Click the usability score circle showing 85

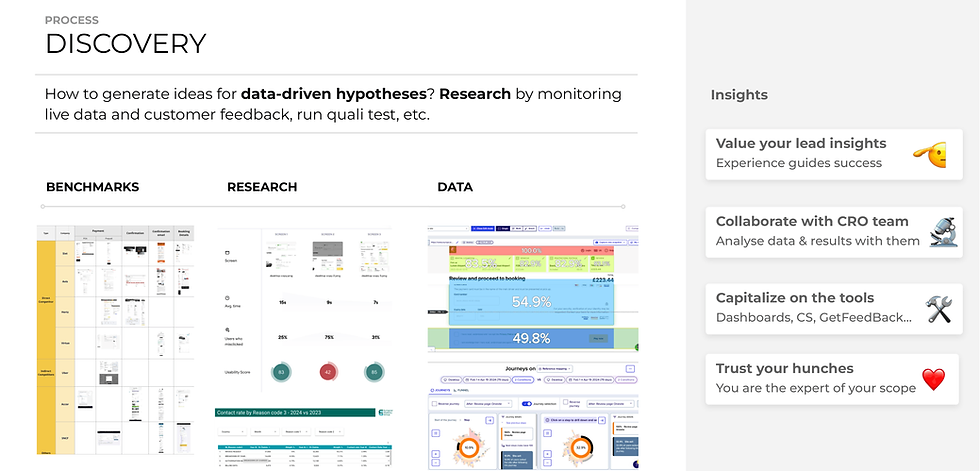(x=374, y=372)
